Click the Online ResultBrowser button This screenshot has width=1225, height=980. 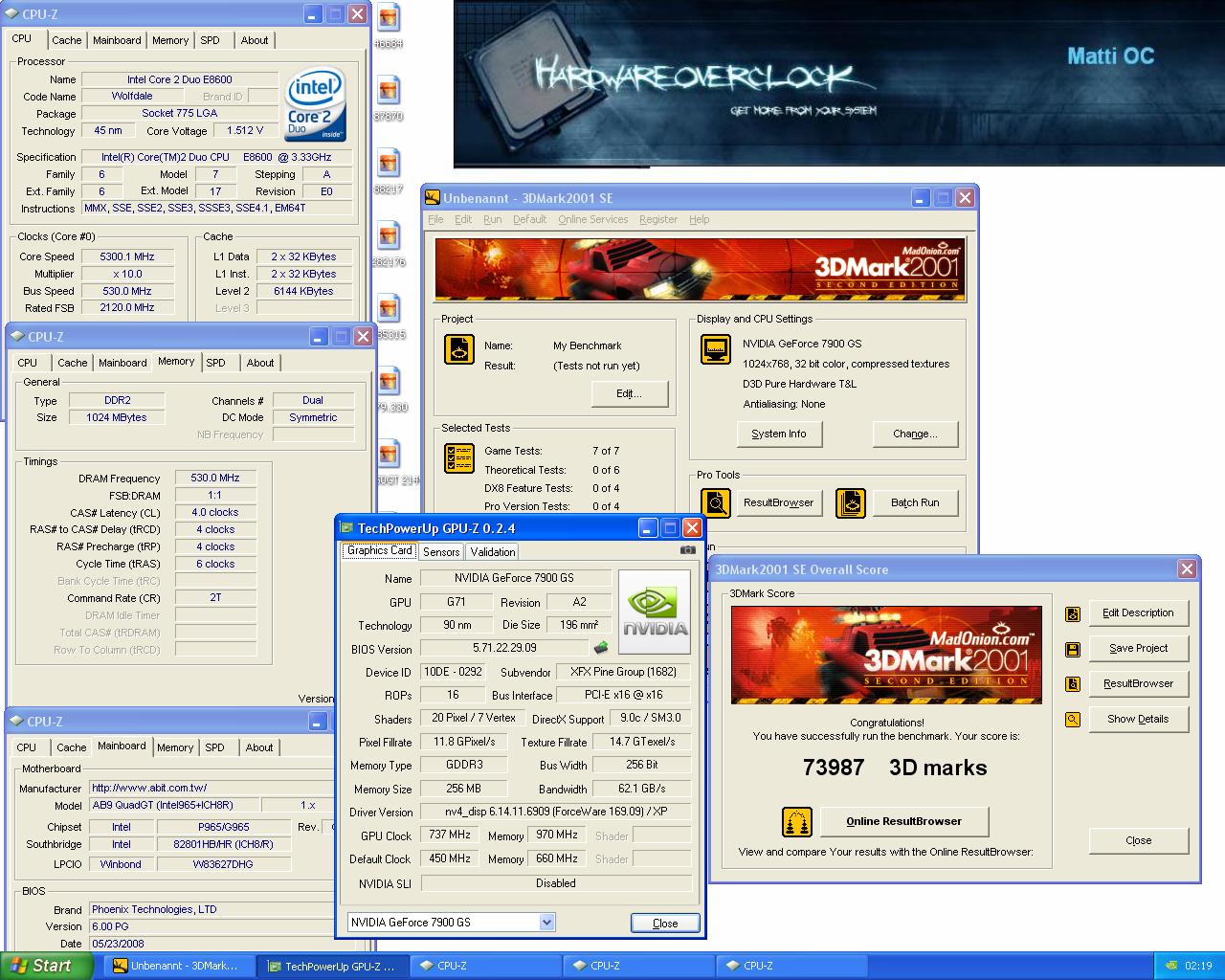903,821
